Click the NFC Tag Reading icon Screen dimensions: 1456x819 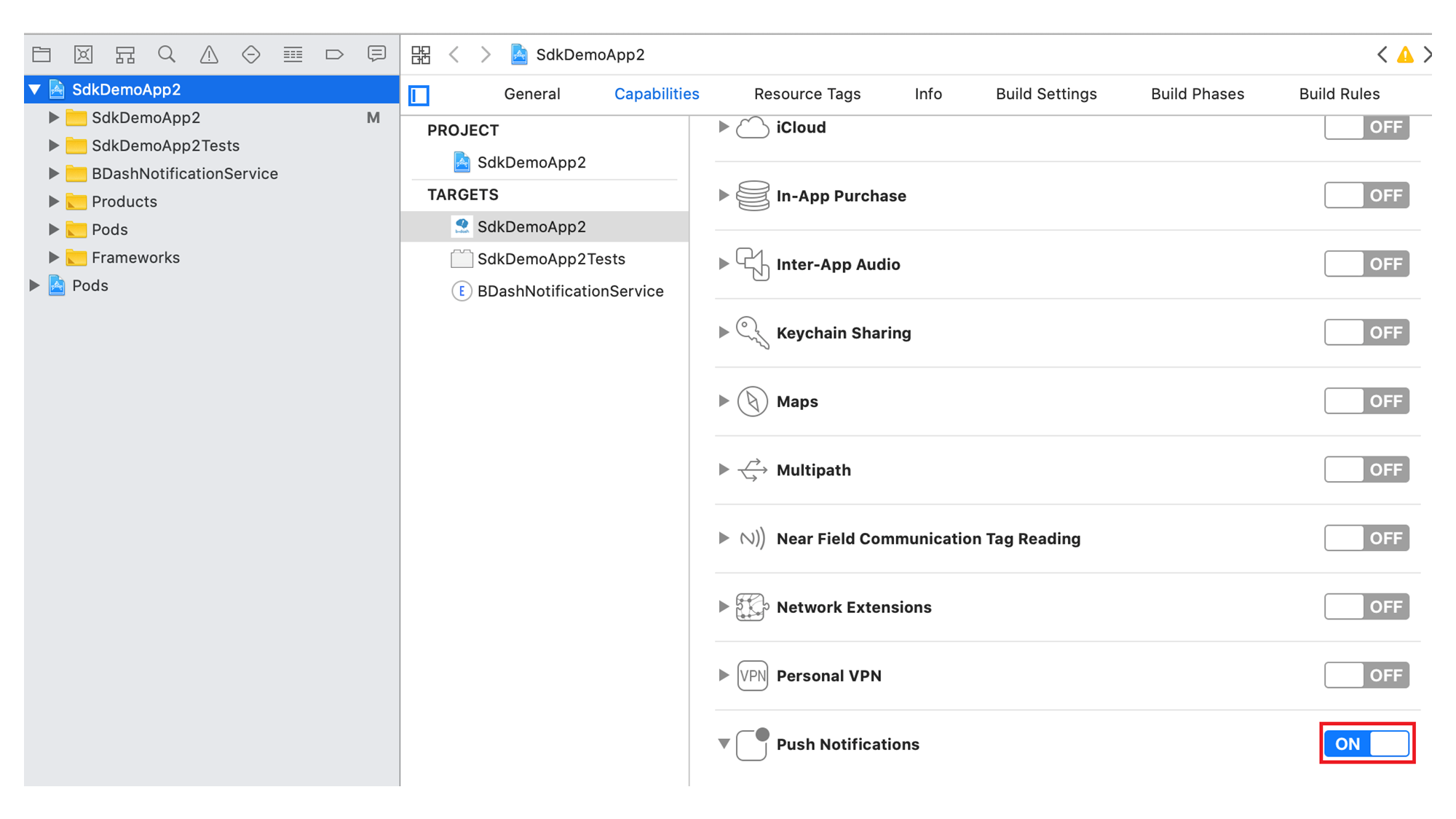(x=752, y=539)
